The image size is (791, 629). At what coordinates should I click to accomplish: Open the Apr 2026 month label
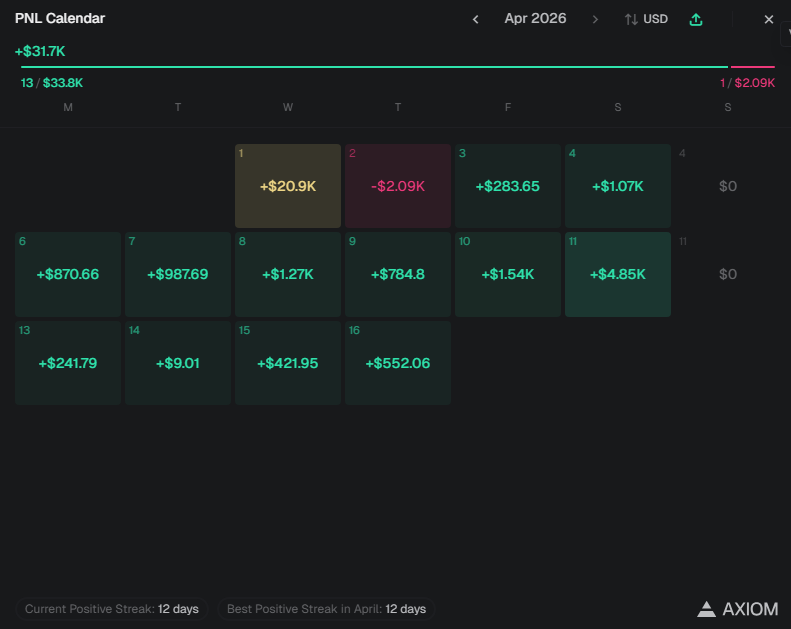[535, 19]
